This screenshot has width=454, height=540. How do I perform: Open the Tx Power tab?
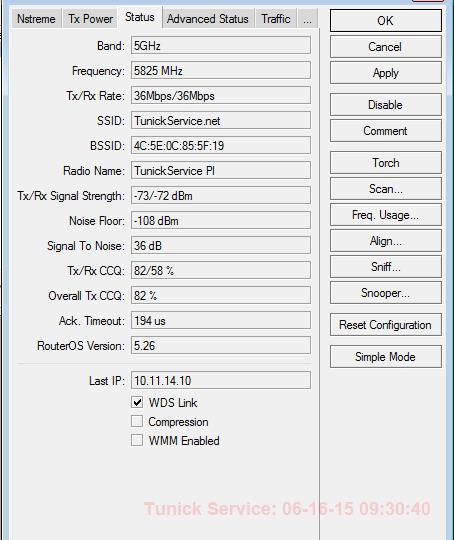(x=90, y=19)
